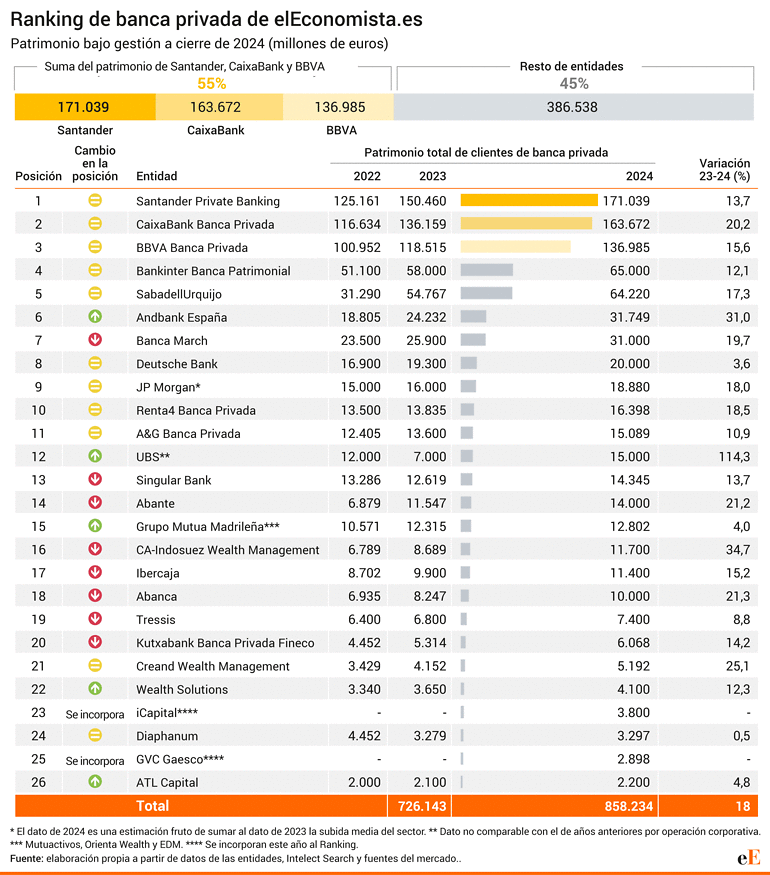The width and height of the screenshot is (770, 875).
Task: Click the 'Variación 23-24 (%)' column header
Action: pyautogui.click(x=725, y=170)
